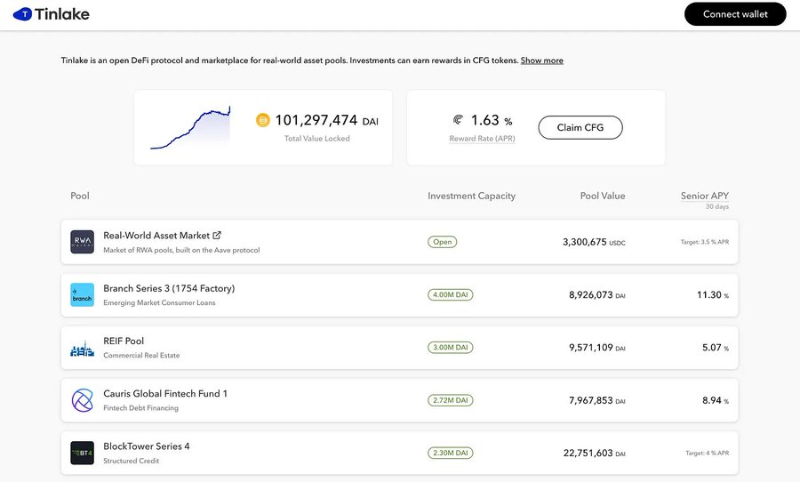Open the Reward Rate (APR) tooltip label
Screen dimensions: 800x482
pyautogui.click(x=482, y=138)
